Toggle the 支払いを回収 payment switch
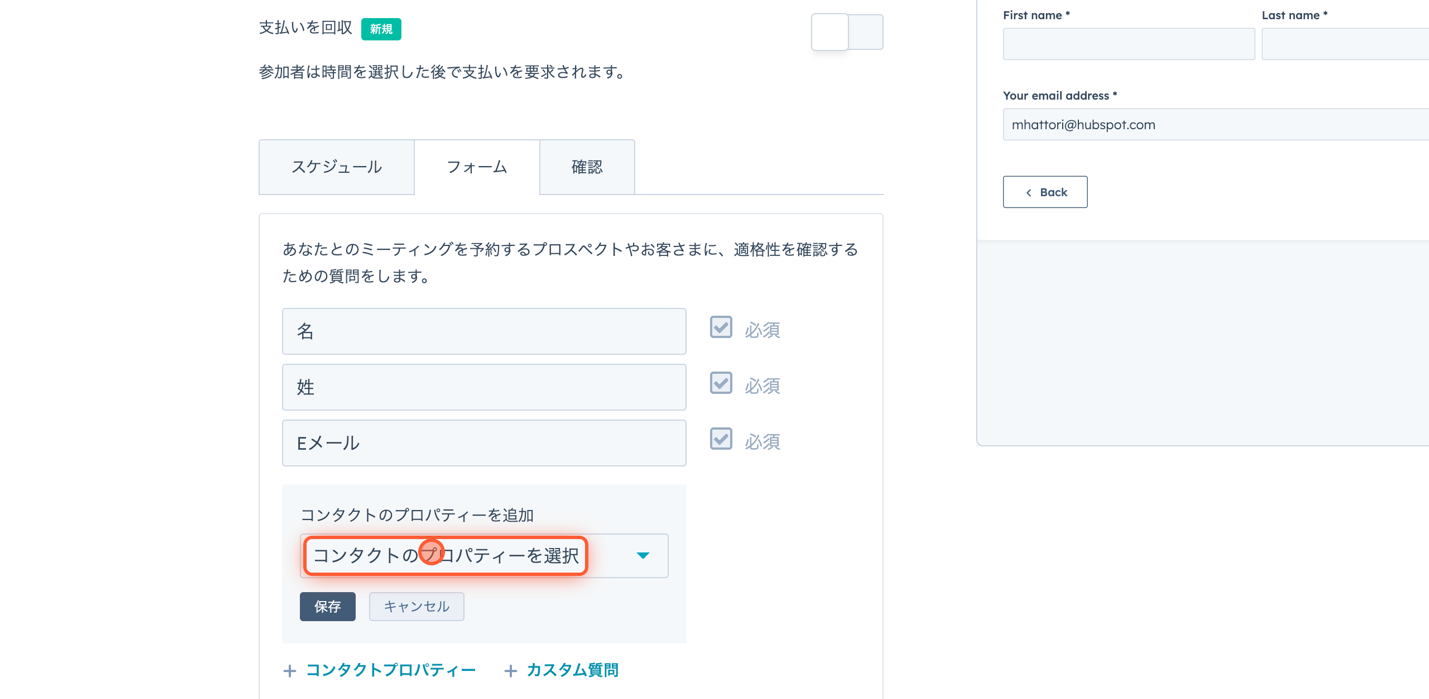 pos(847,32)
